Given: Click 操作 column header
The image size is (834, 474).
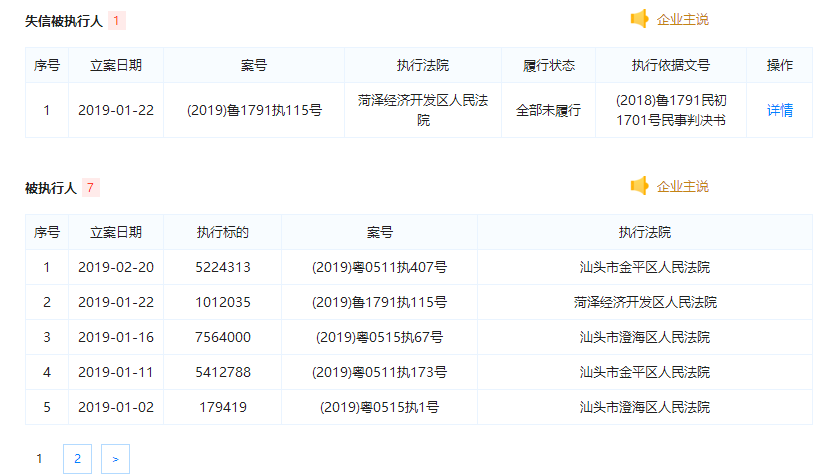Looking at the screenshot, I should click(780, 65).
